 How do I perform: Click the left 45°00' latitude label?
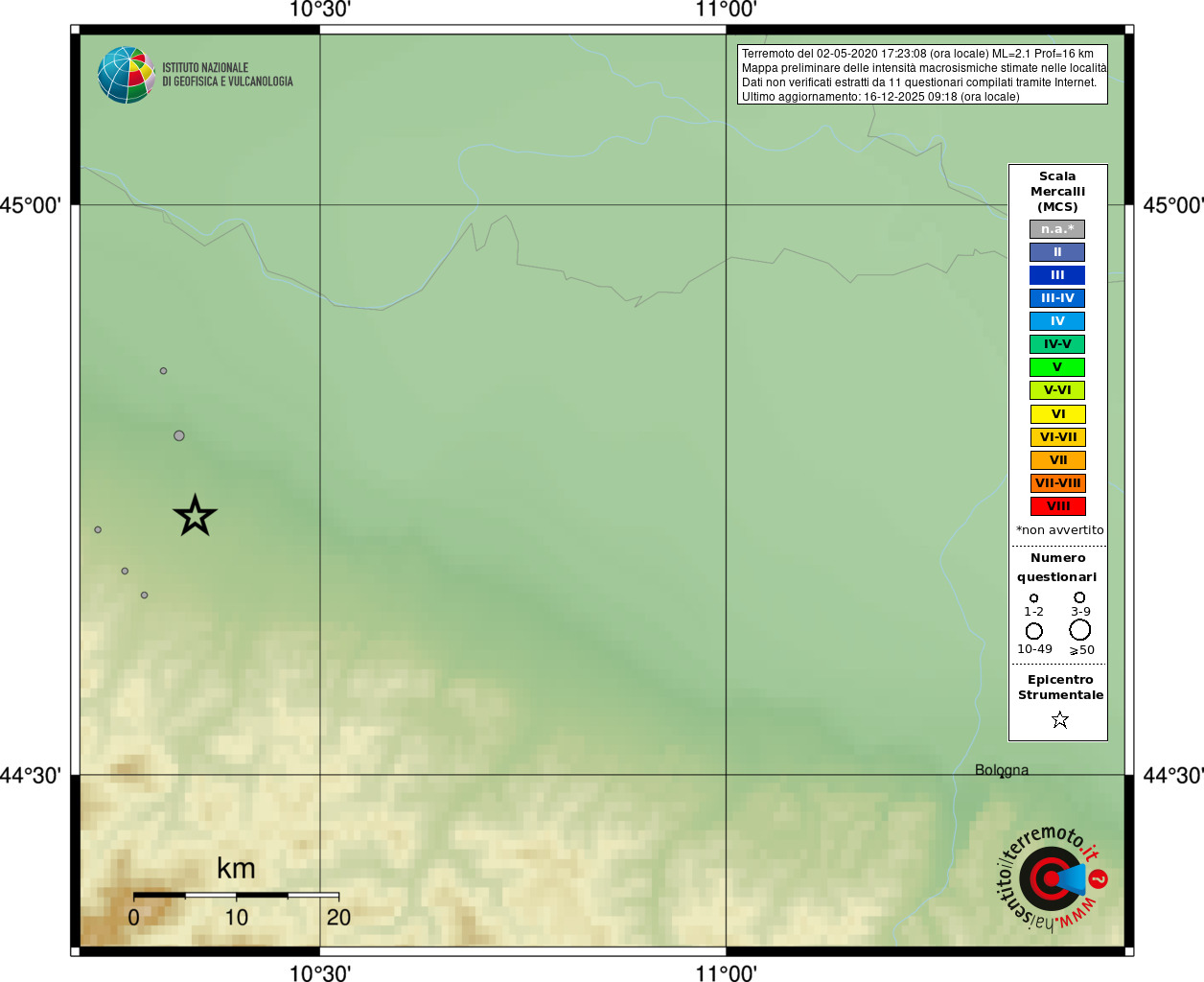click(31, 205)
